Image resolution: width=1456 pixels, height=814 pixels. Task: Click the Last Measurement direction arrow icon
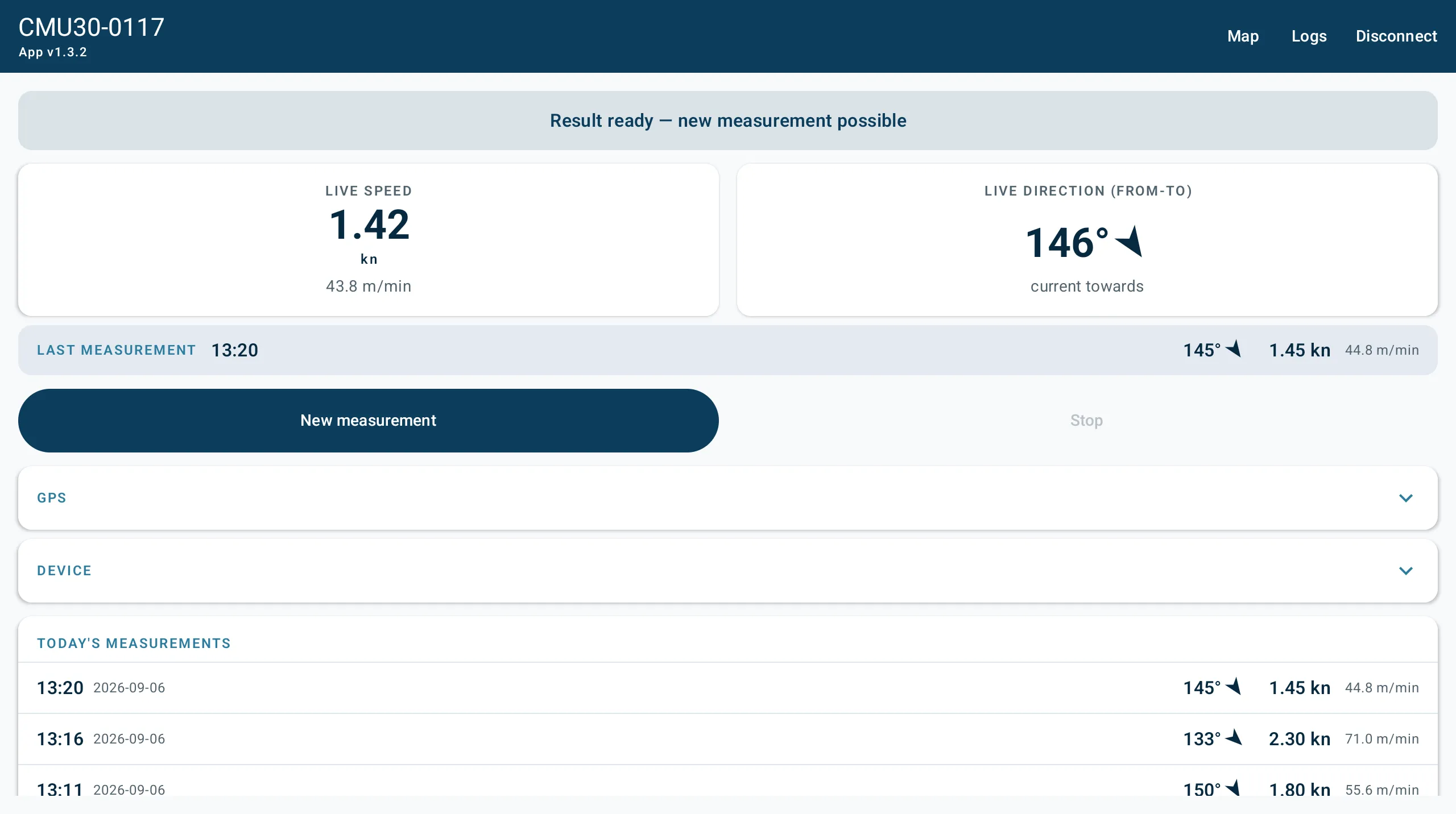[x=1233, y=348]
